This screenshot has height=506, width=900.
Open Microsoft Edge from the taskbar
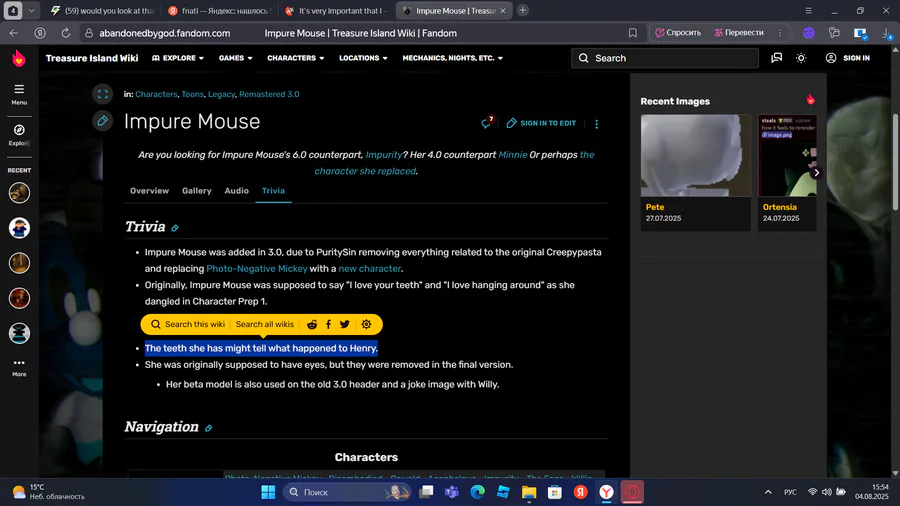pyautogui.click(x=478, y=492)
